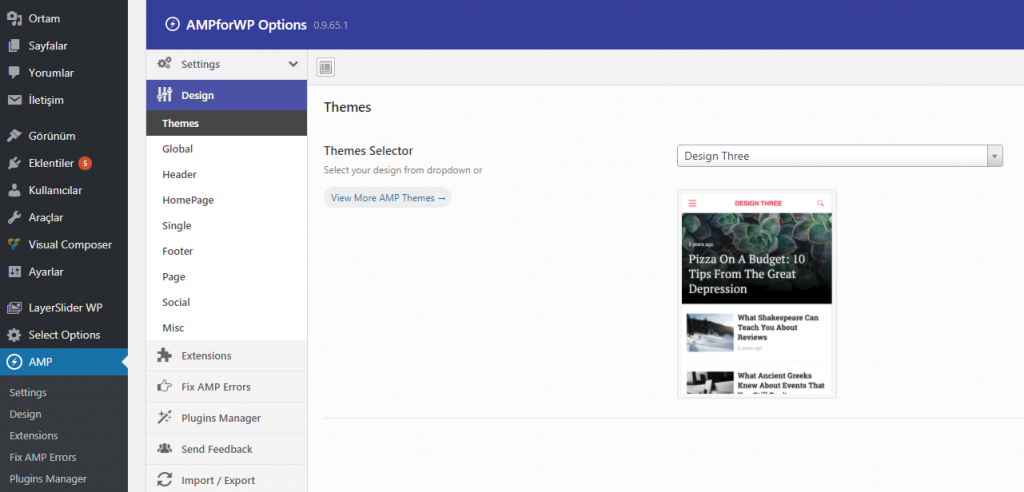Click the İletişim envelope icon

click(x=14, y=101)
